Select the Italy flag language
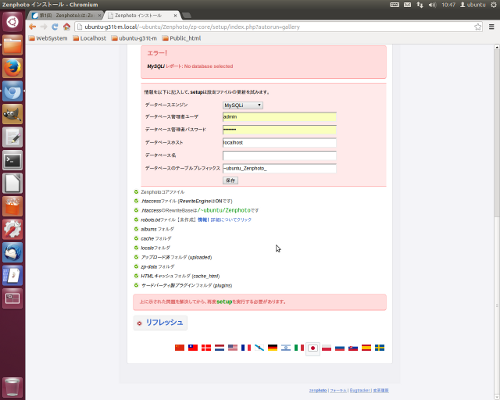Screen dimensions: 500x400 coord(299,348)
